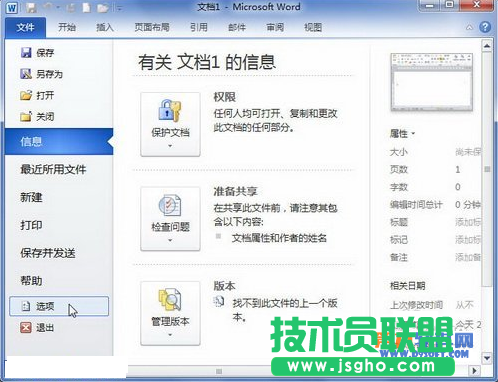Screen dimensions: 498x382
Task: Click the vertical scrollbar down arrow
Action: 487,358
